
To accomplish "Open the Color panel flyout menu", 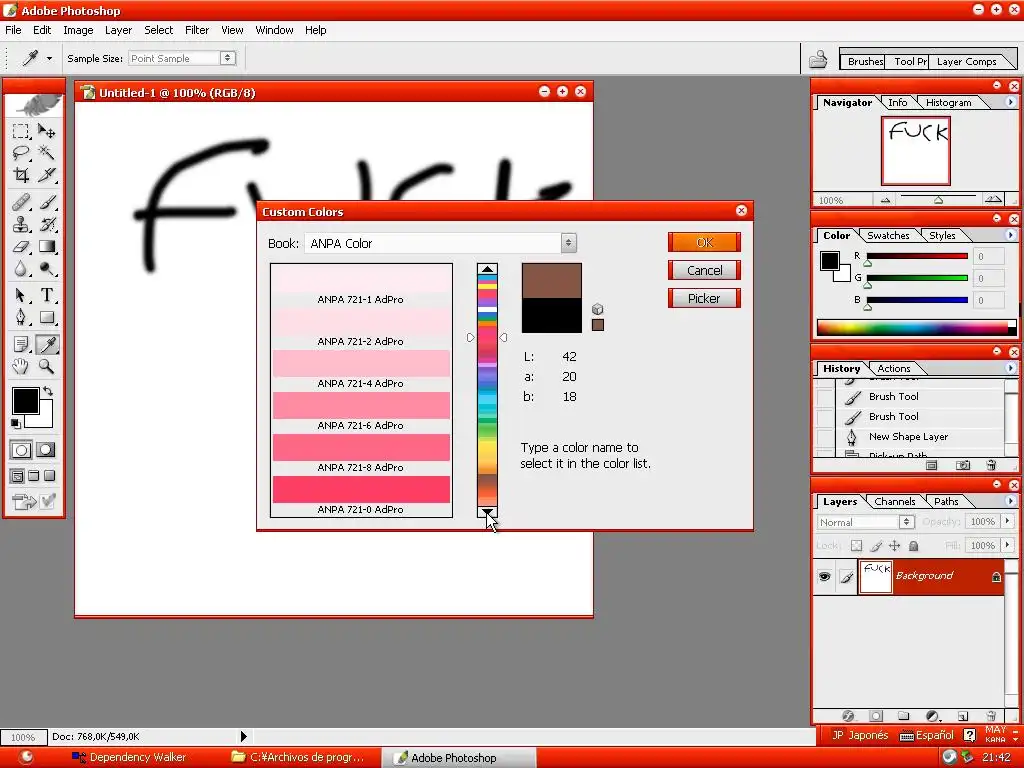I will pos(1010,234).
